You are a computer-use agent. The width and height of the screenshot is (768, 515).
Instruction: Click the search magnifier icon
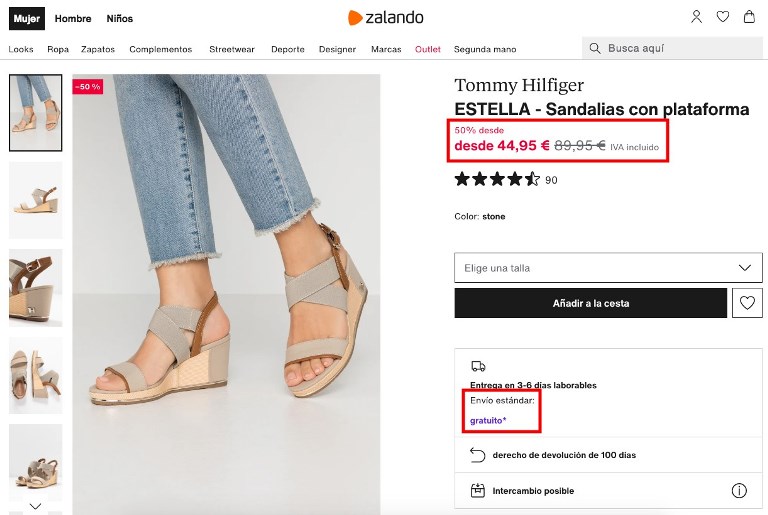tap(595, 48)
